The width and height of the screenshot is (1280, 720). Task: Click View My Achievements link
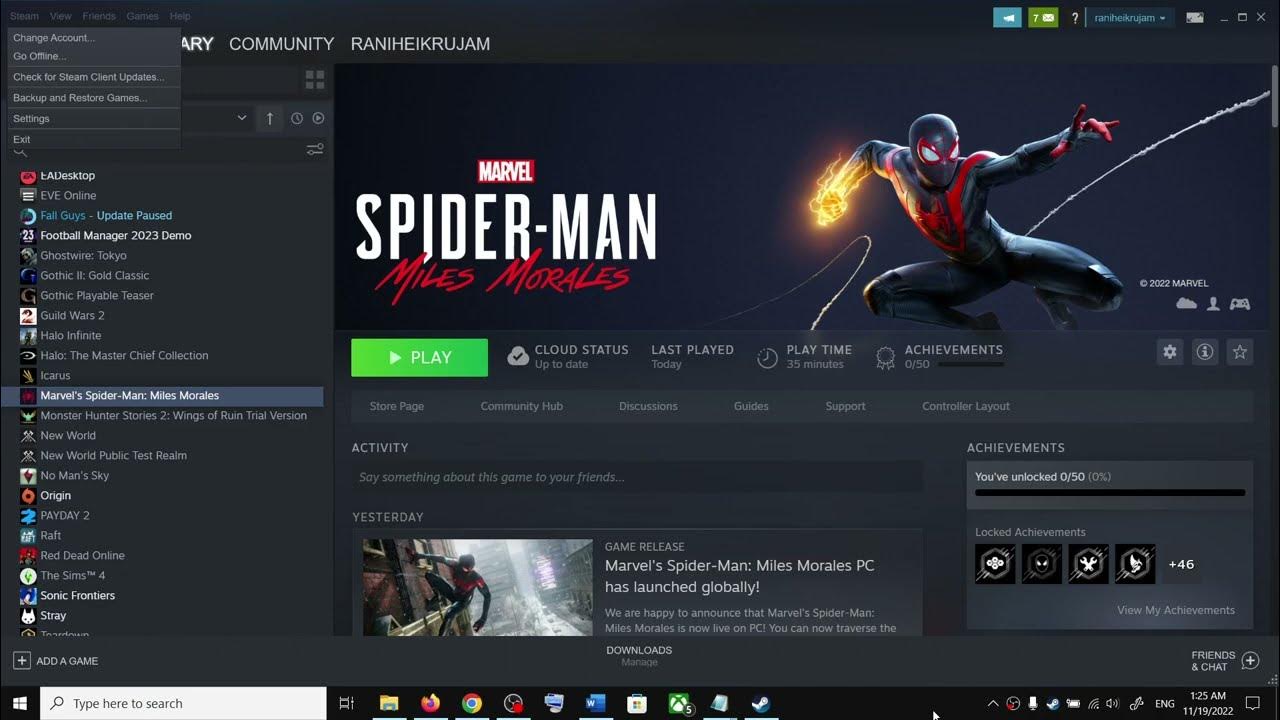(x=1176, y=610)
